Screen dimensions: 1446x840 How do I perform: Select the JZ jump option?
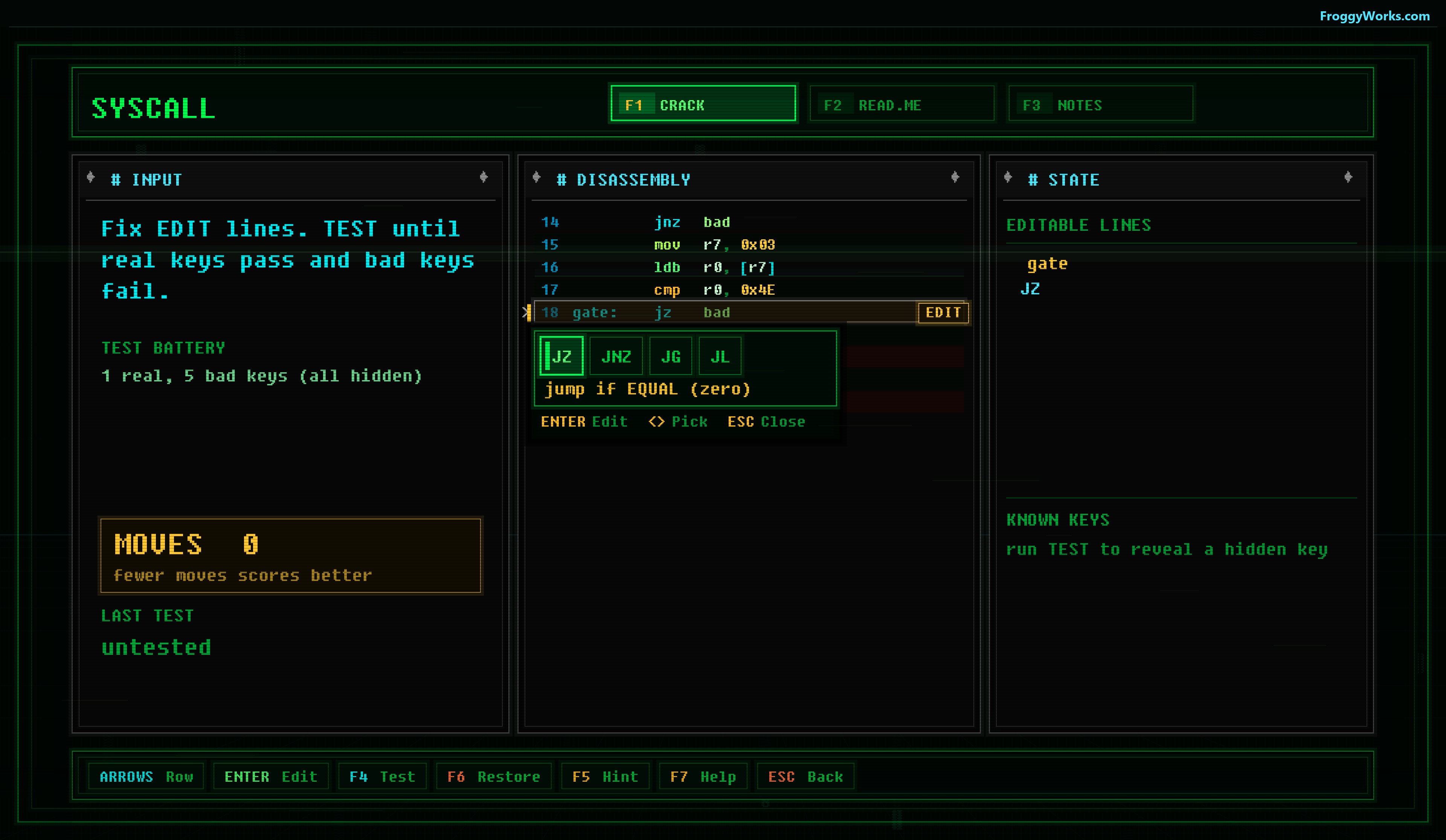(x=561, y=356)
